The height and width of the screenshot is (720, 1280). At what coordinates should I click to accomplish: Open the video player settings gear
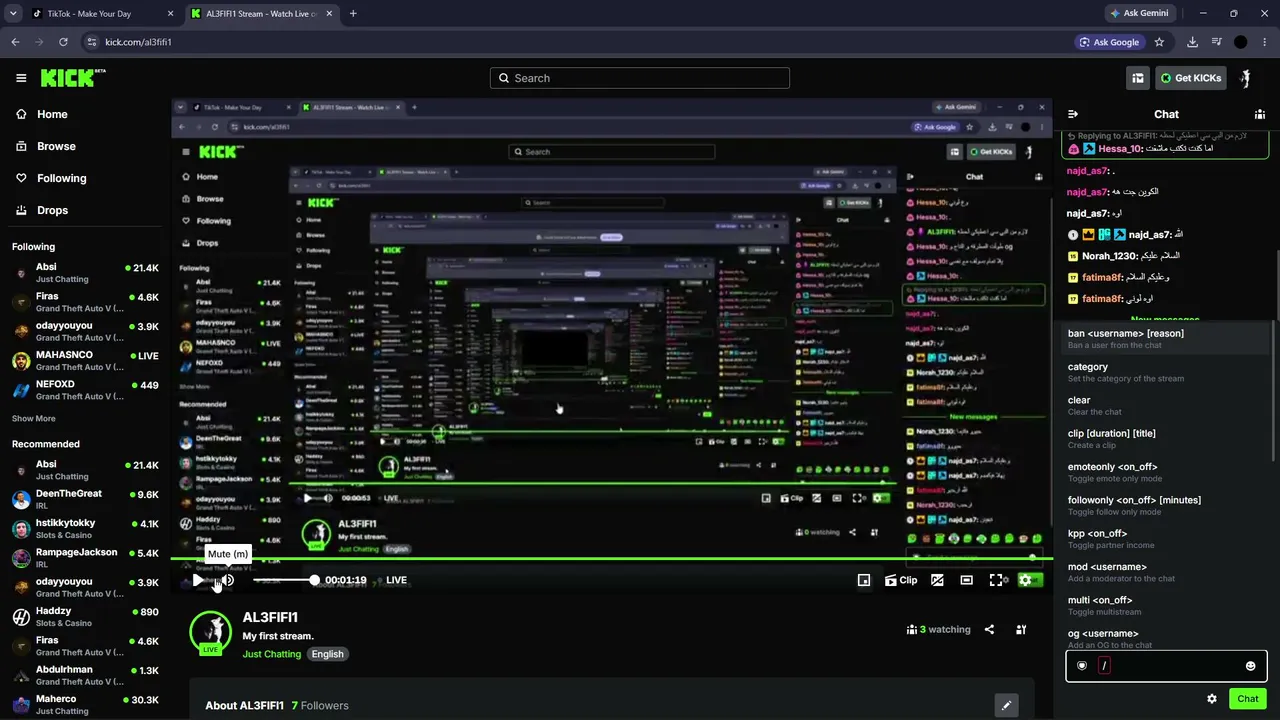[1025, 580]
